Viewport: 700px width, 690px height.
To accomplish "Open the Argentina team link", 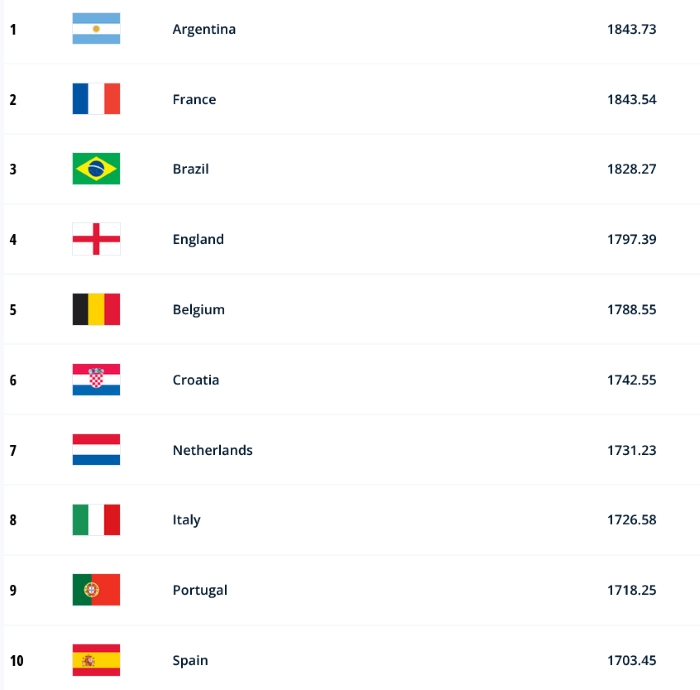I will tap(204, 29).
